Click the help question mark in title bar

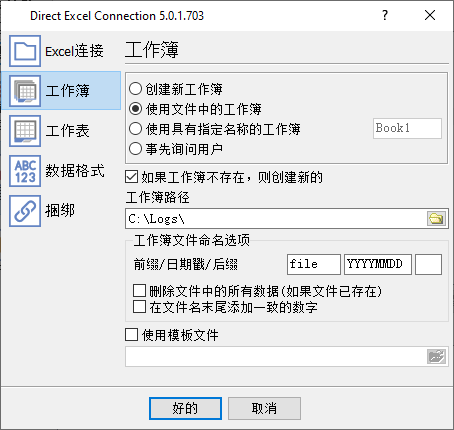pyautogui.click(x=385, y=15)
